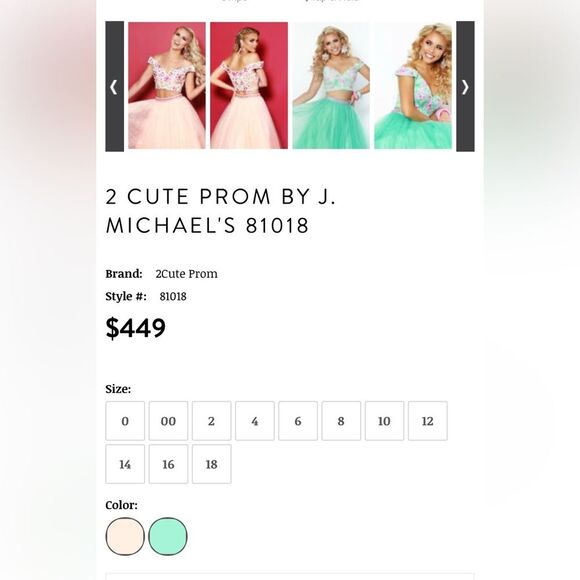Image resolution: width=580 pixels, height=580 pixels.
Task: Open the mint dress full-length thumbnail
Action: pyautogui.click(x=331, y=85)
